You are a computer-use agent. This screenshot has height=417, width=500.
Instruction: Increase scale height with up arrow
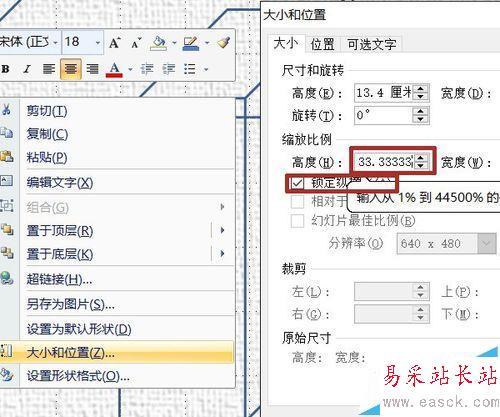coord(421,158)
